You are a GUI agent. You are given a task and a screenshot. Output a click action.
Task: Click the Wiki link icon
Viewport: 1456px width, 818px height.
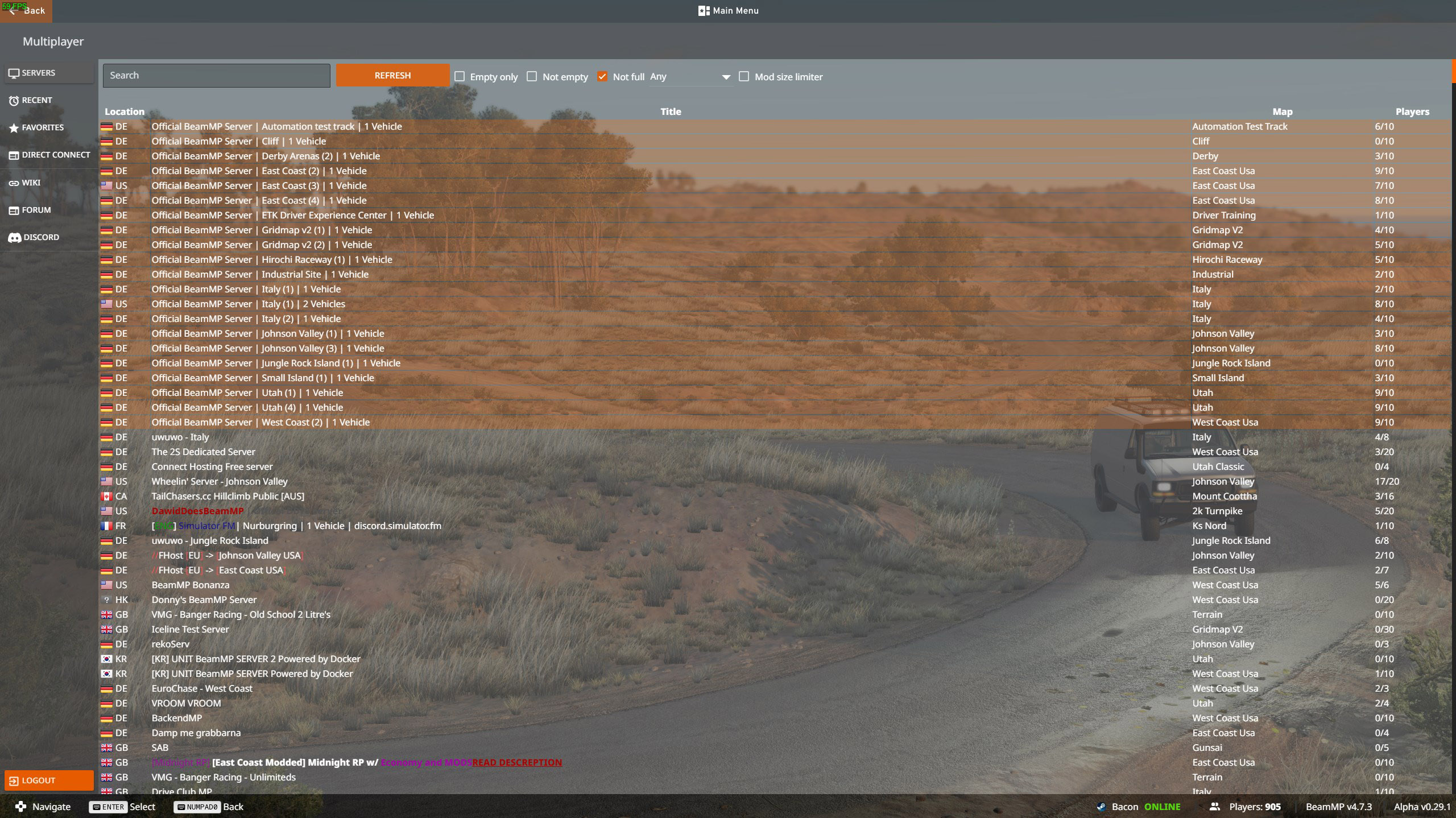tap(14, 183)
